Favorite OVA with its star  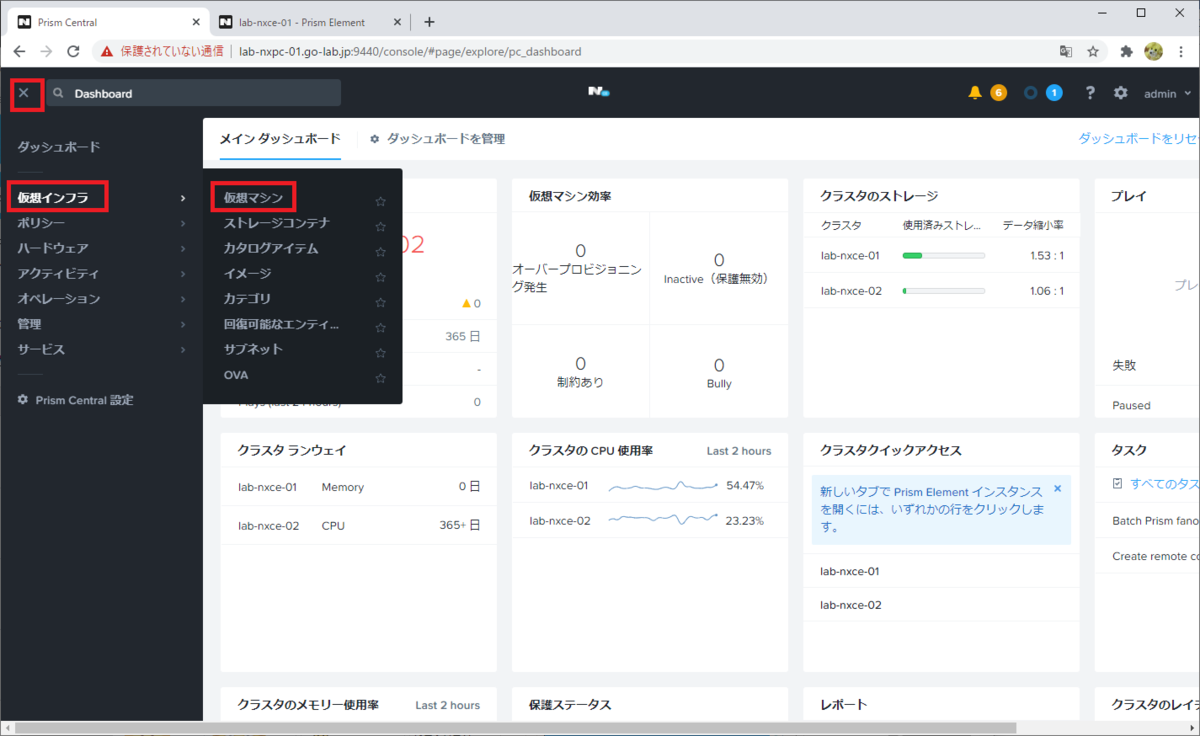[x=380, y=379]
